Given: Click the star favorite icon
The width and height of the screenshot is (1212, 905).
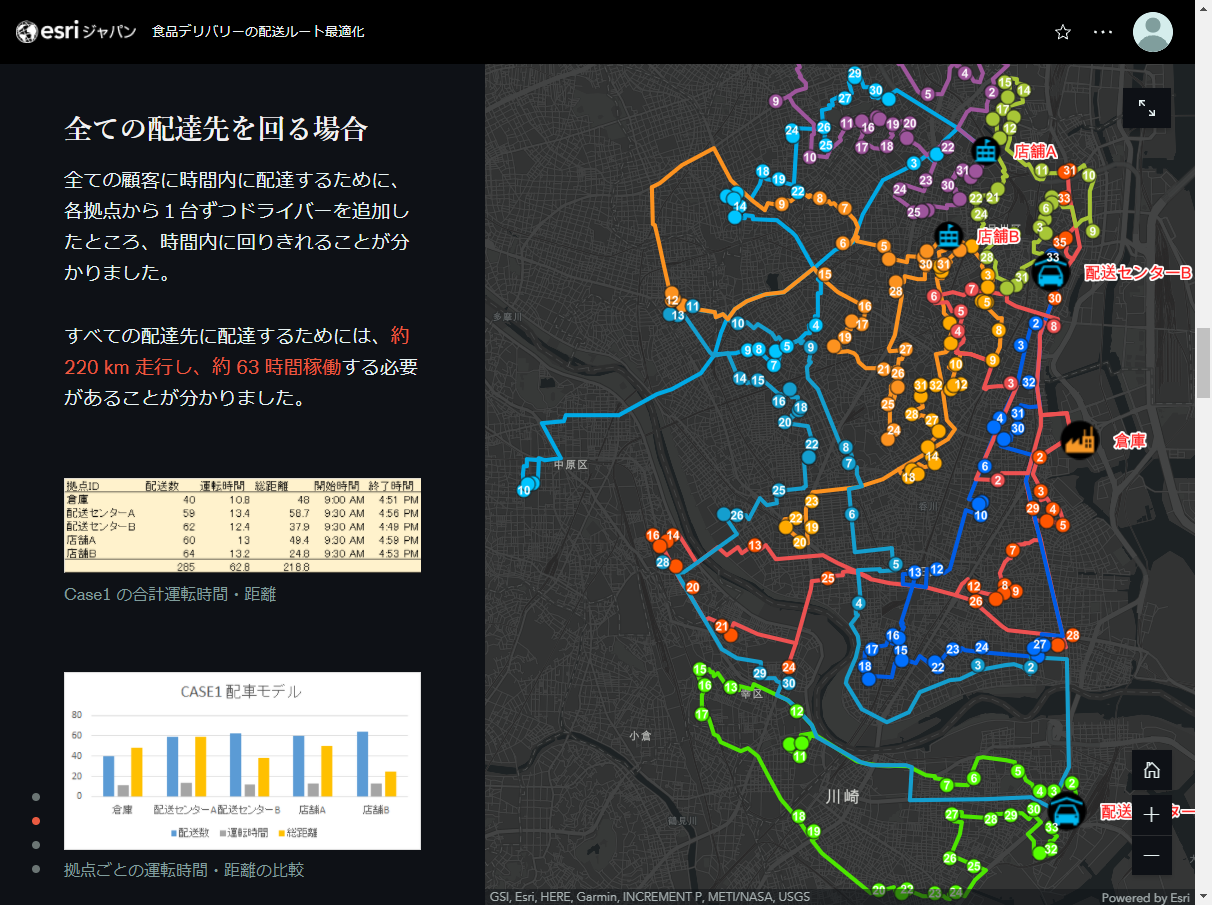Looking at the screenshot, I should click(1063, 32).
